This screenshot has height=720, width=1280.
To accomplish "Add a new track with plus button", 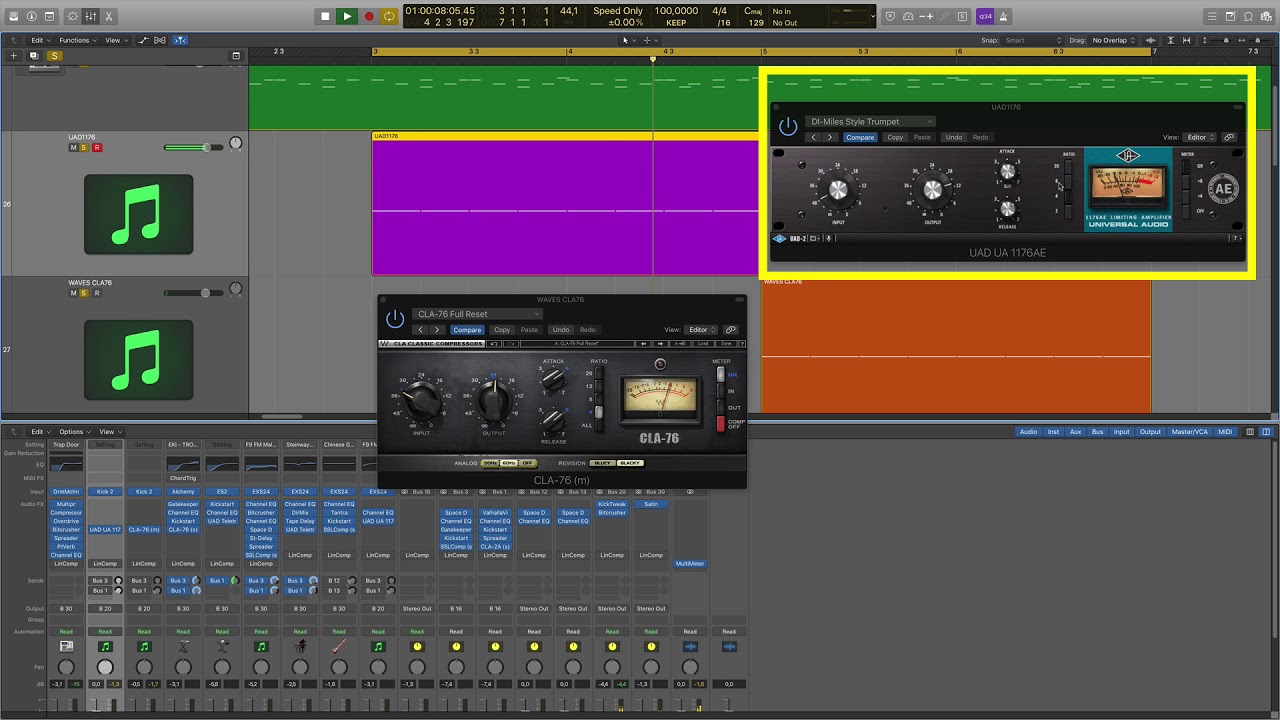I will [12, 56].
